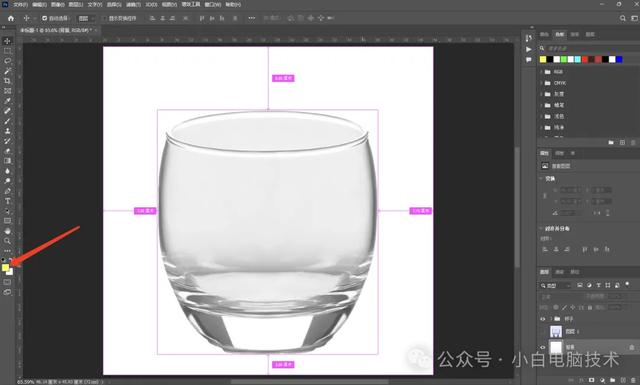Screen dimensions: 640x385
Task: Select the Lasso tool in the toolbar
Action: pyautogui.click(x=7, y=61)
